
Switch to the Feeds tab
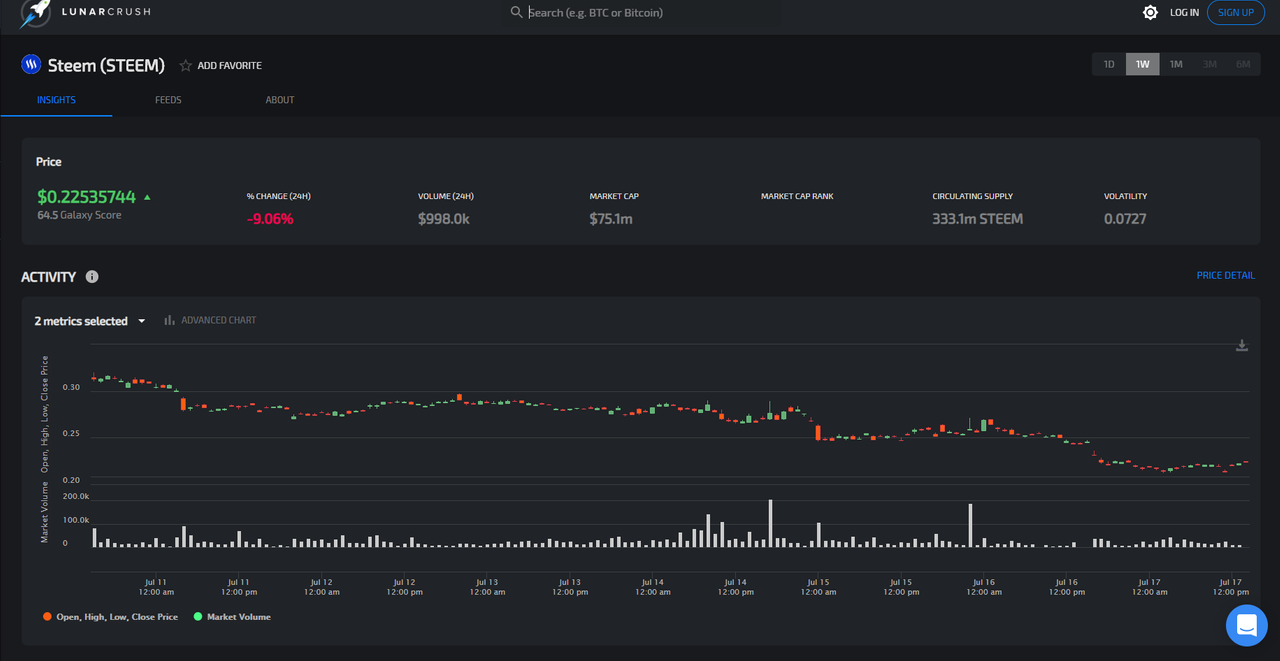(168, 100)
